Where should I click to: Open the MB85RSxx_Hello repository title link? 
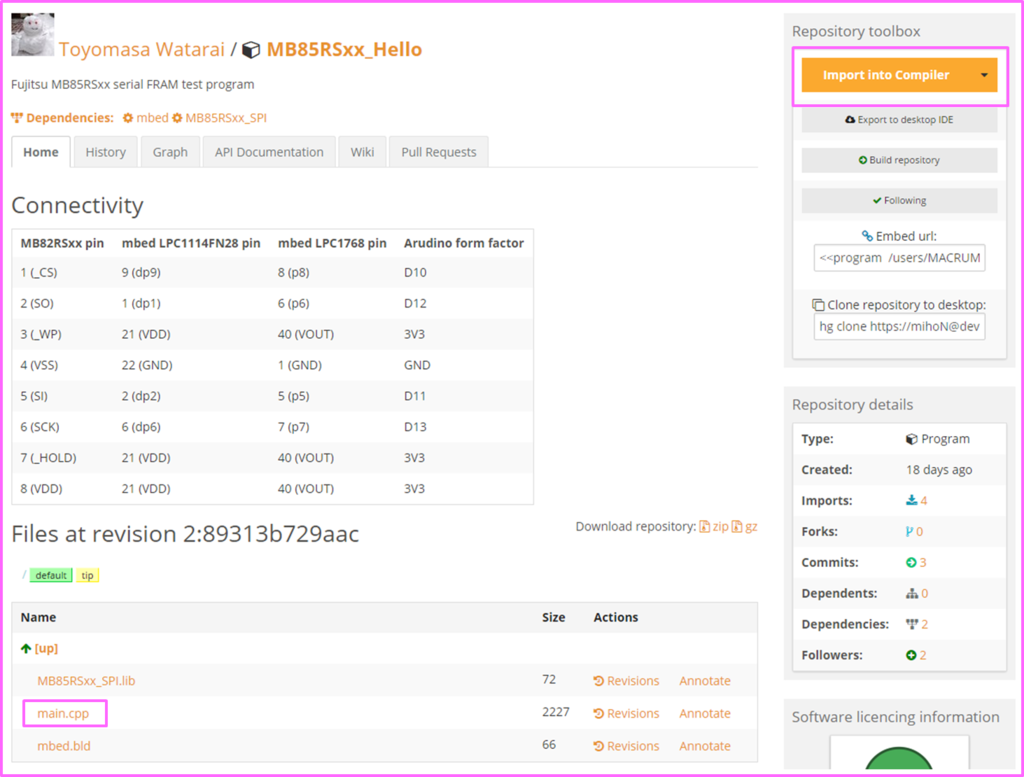[x=344, y=50]
